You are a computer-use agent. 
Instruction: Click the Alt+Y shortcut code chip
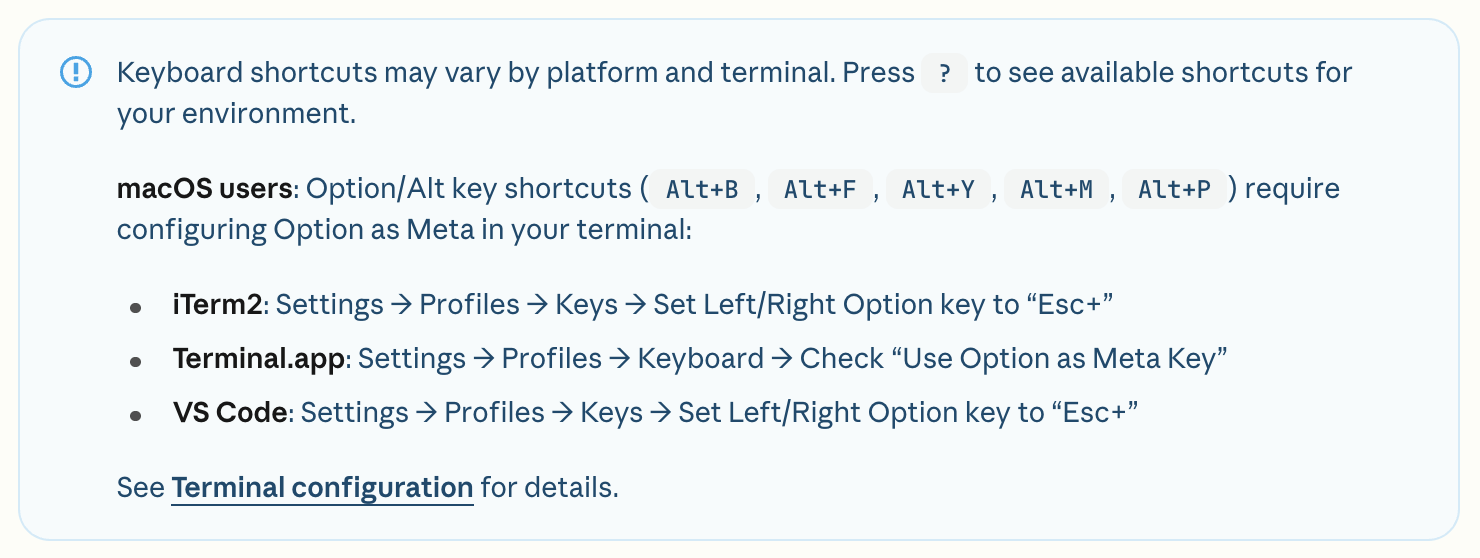[938, 190]
